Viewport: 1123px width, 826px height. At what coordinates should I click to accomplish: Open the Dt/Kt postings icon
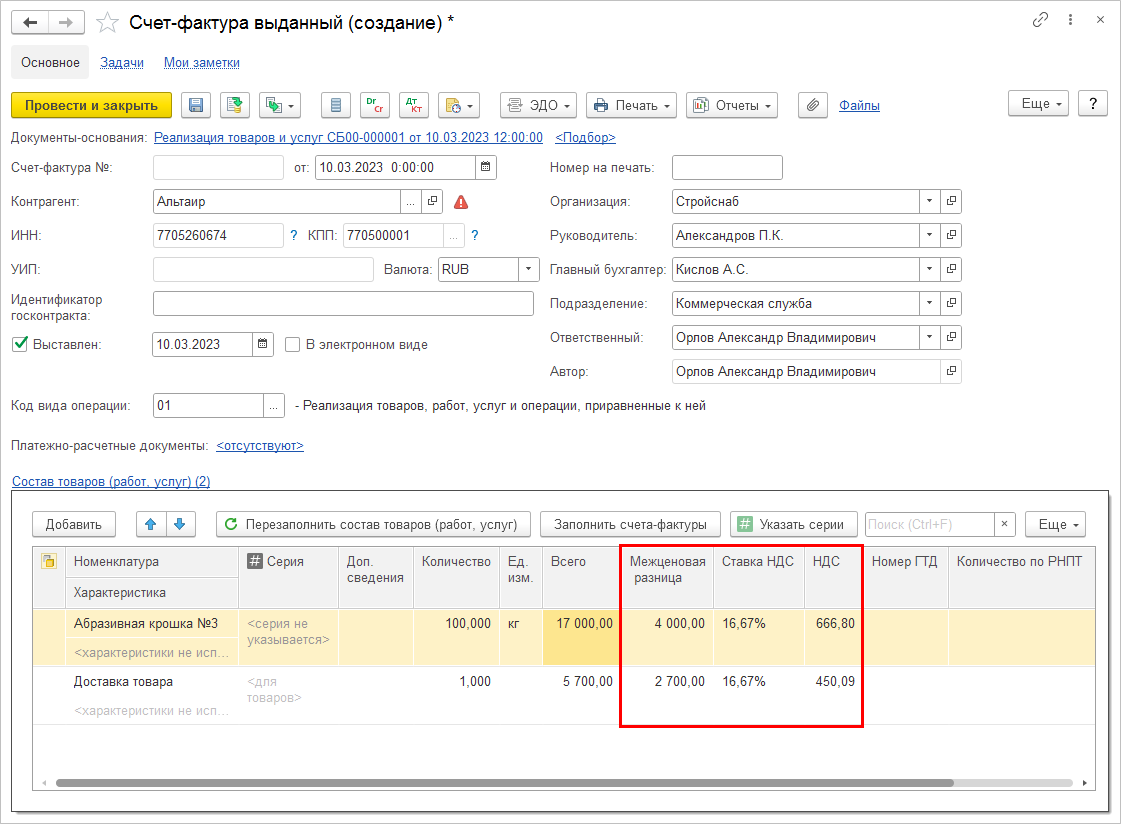click(413, 105)
